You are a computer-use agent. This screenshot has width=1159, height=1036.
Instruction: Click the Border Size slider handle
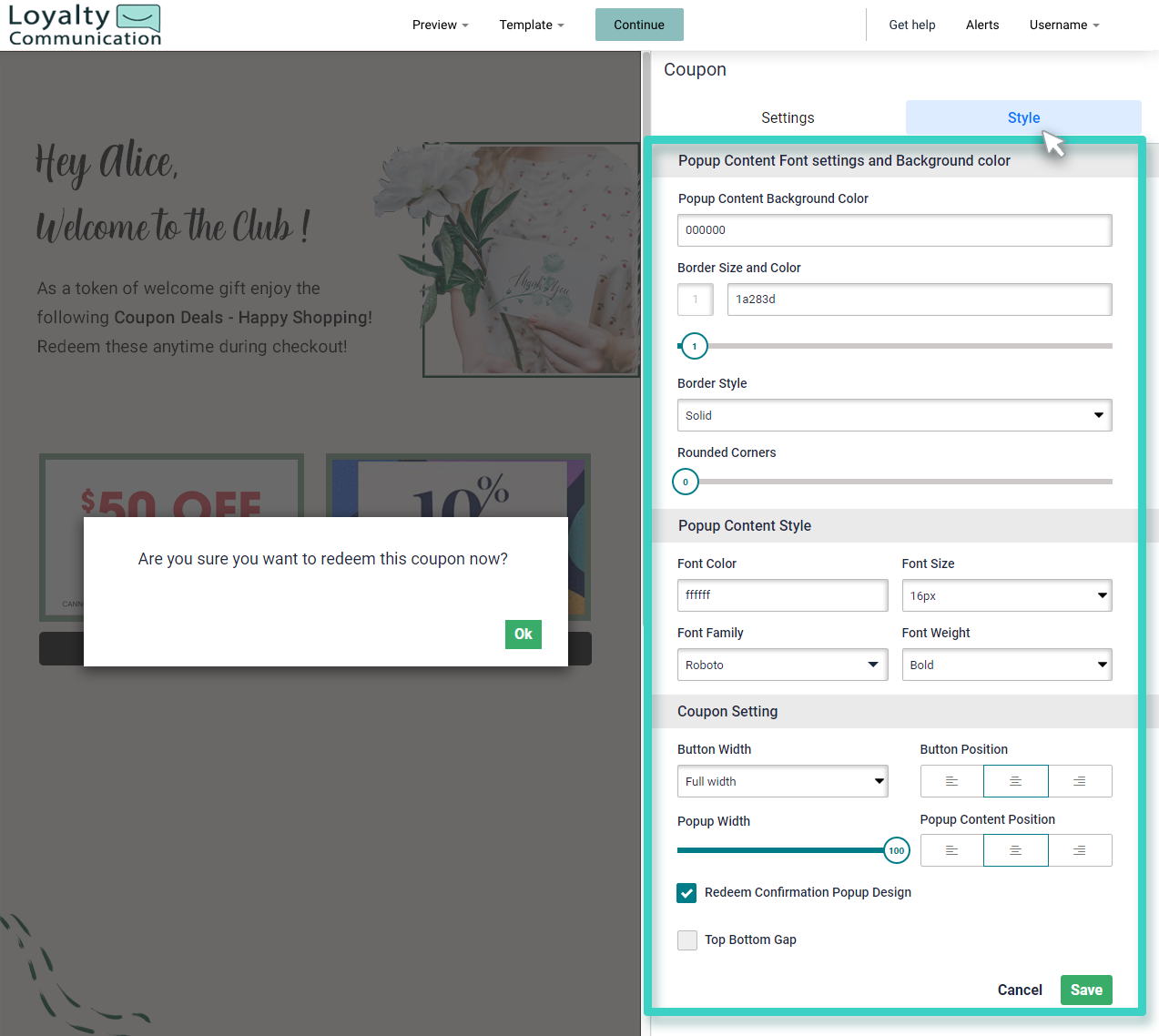click(695, 346)
